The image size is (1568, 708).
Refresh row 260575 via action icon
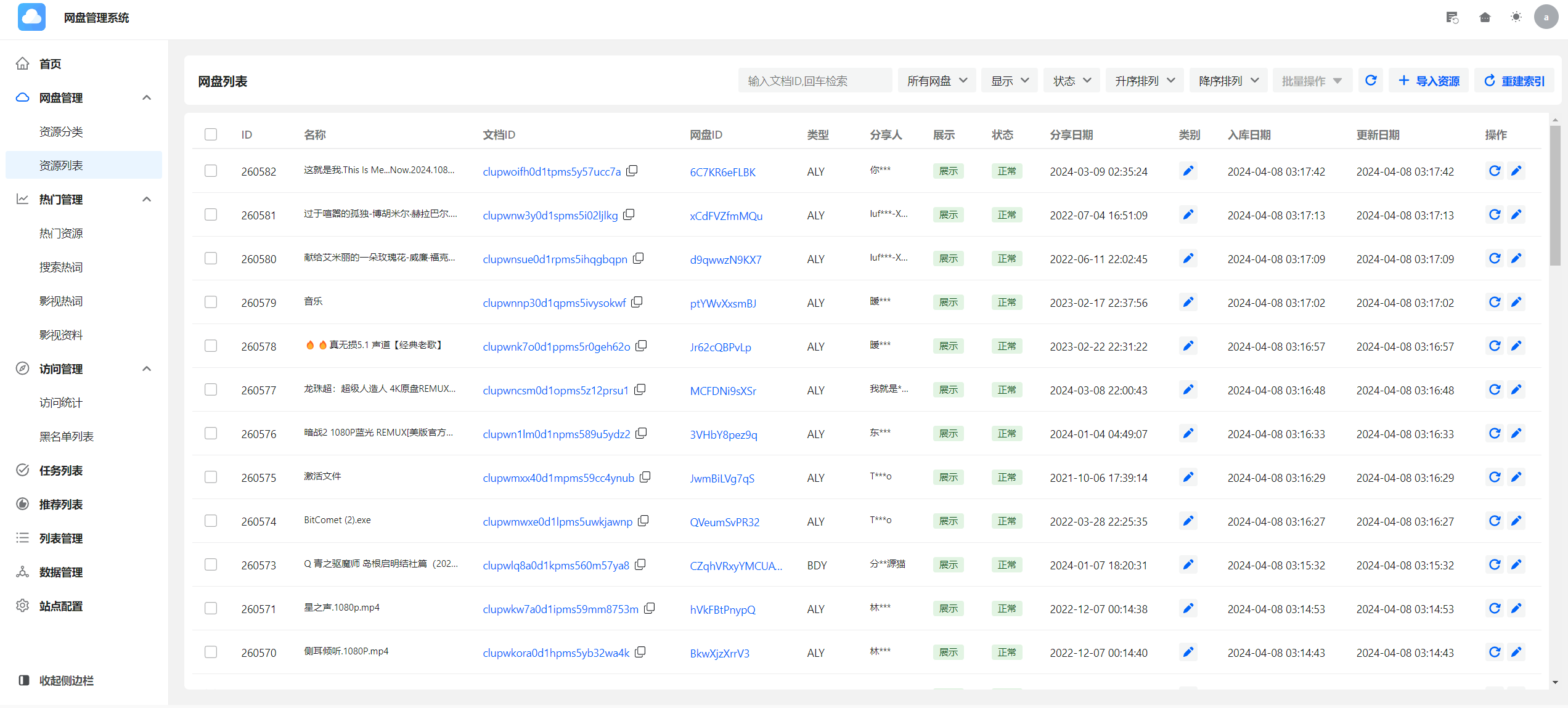[x=1495, y=477]
